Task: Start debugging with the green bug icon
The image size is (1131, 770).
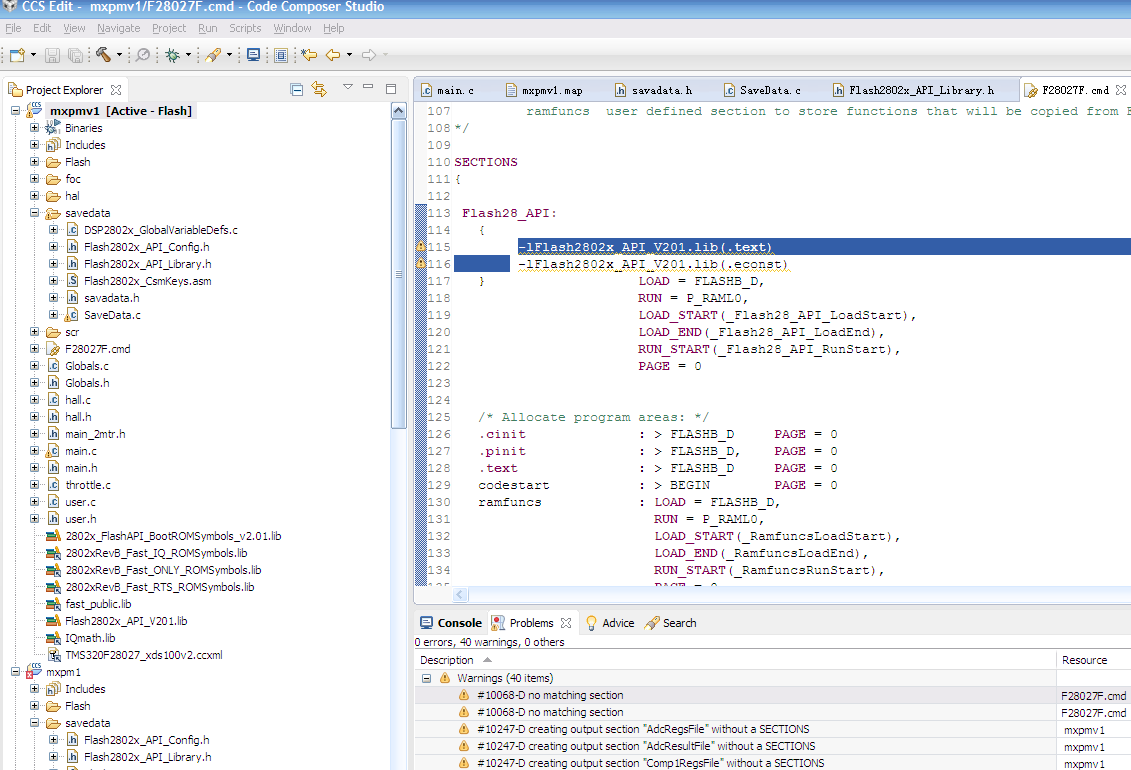Action: (x=172, y=55)
